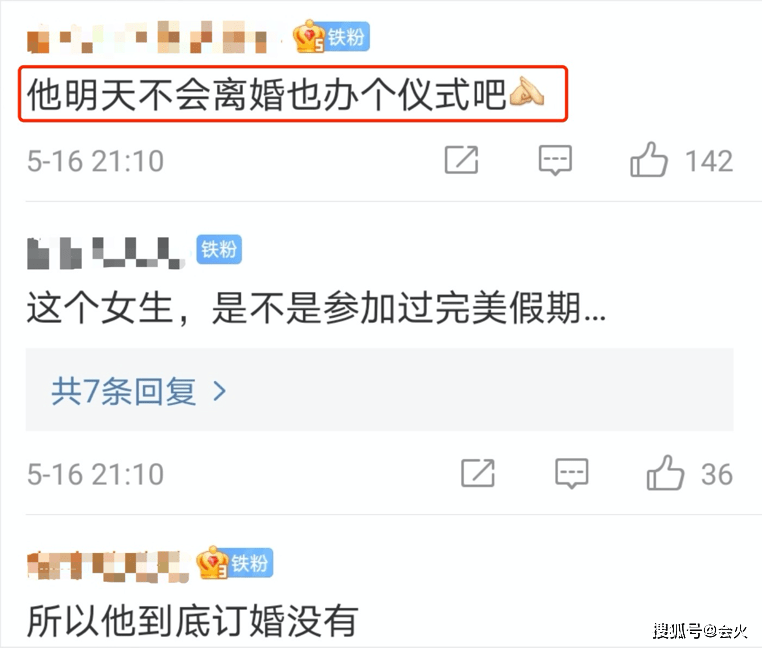Click the comment text 他明天不会离婚也办个仪式吧

tap(267, 94)
